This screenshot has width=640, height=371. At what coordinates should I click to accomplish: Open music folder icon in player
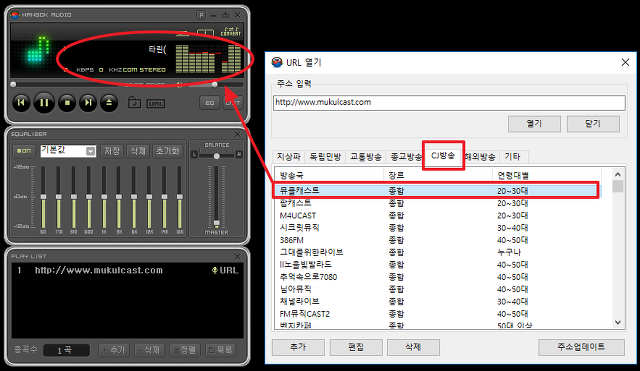click(x=134, y=102)
